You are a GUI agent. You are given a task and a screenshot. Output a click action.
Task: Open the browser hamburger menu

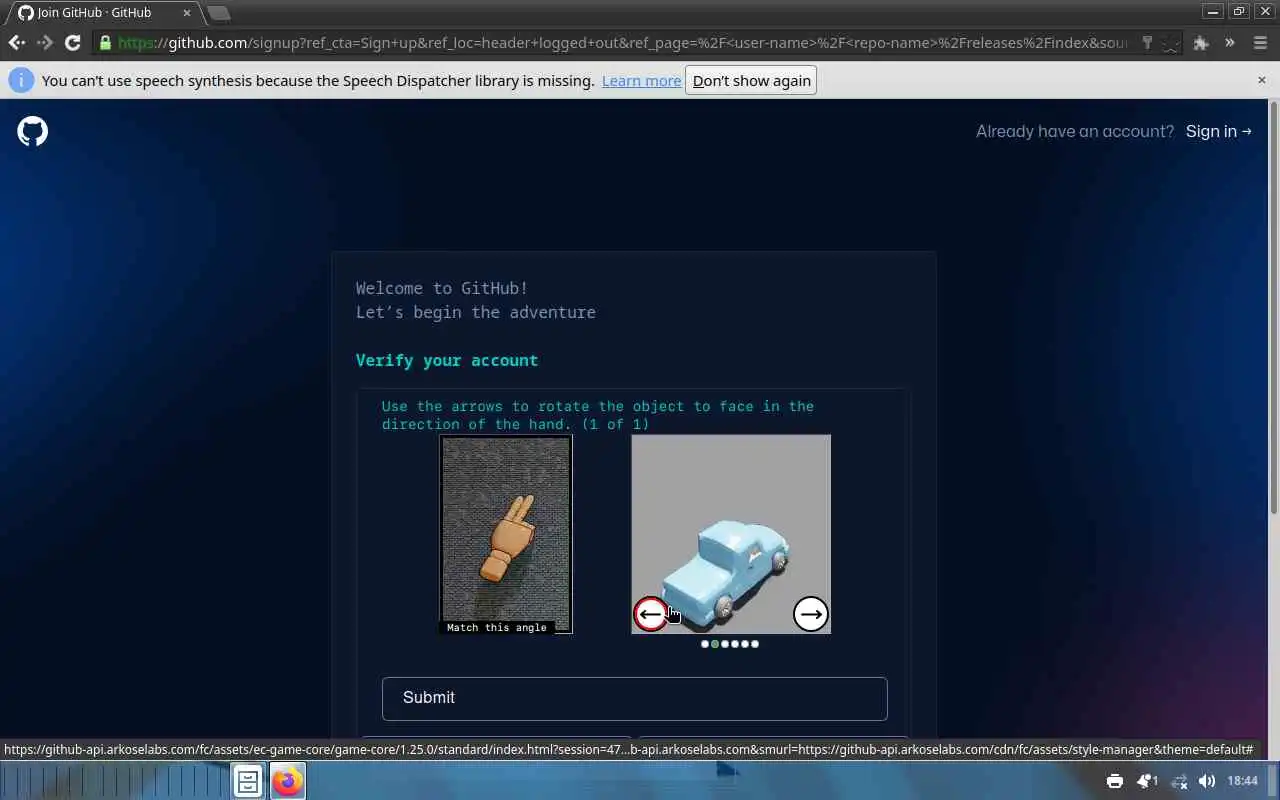(x=1259, y=43)
